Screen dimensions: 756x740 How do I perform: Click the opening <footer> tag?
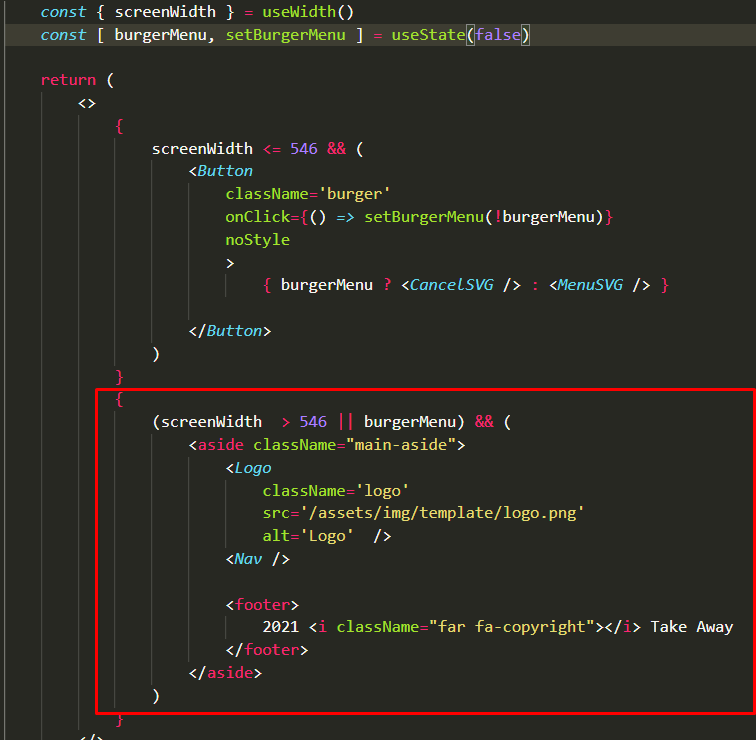pyautogui.click(x=262, y=605)
